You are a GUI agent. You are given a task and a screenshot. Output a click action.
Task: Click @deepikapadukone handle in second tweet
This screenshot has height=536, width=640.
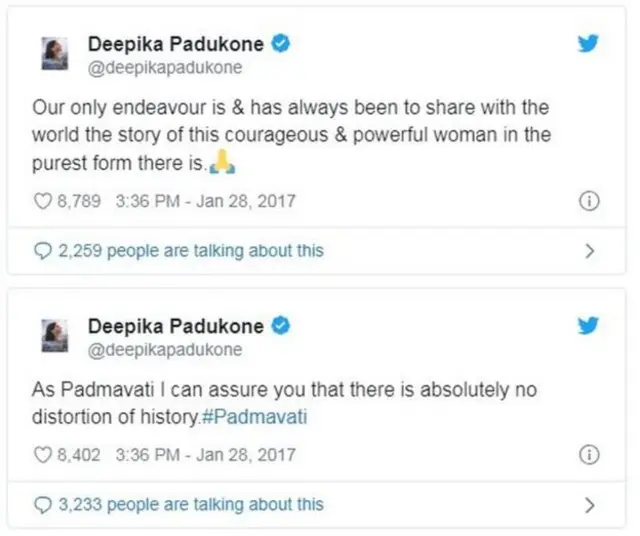tap(165, 350)
